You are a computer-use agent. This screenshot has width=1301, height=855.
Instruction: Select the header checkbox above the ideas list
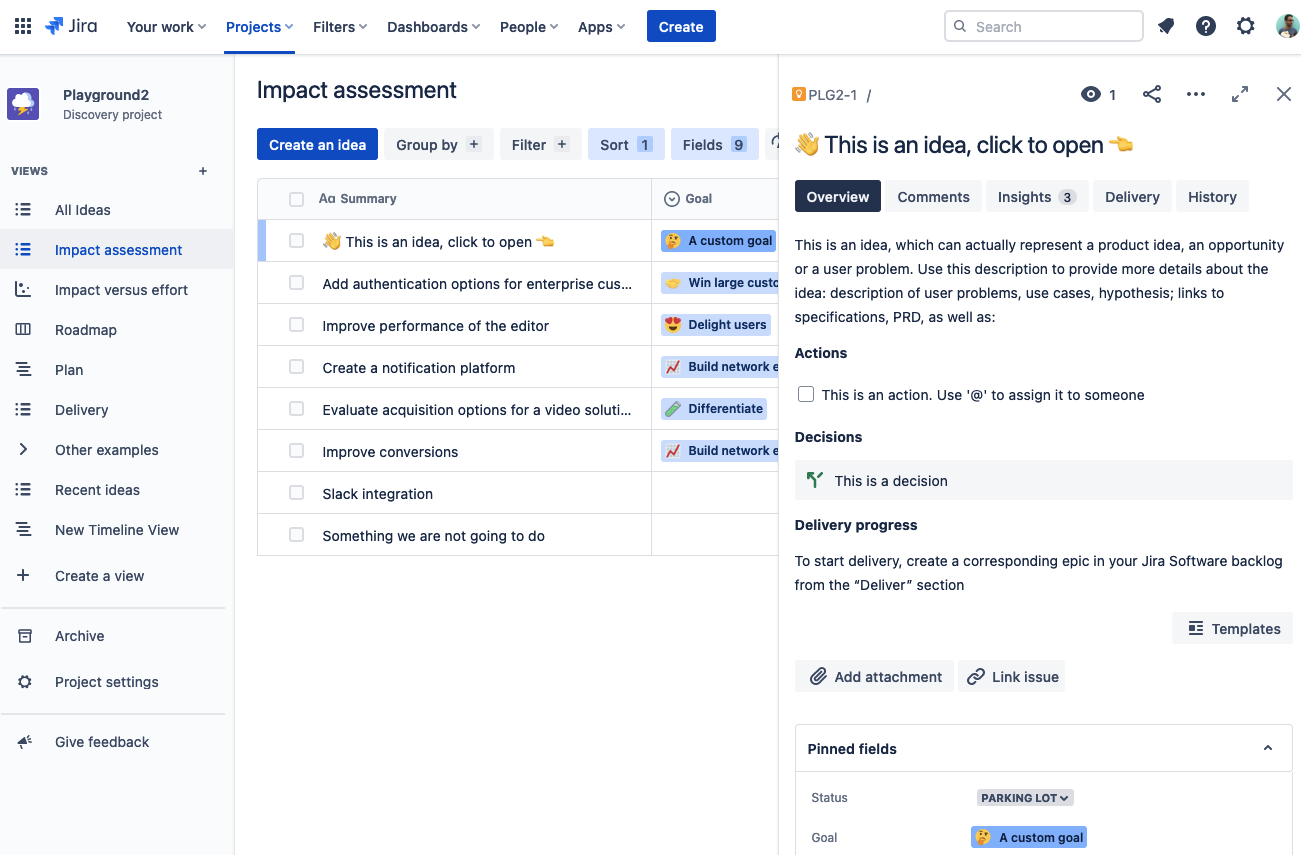(x=296, y=199)
